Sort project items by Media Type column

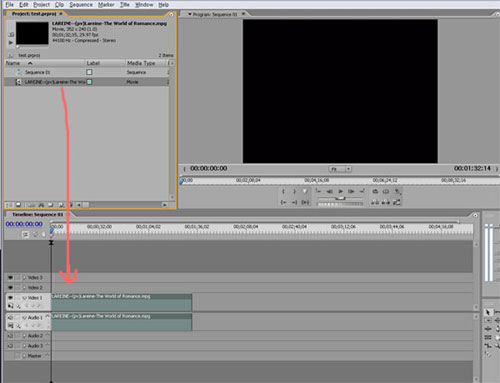pyautogui.click(x=141, y=63)
